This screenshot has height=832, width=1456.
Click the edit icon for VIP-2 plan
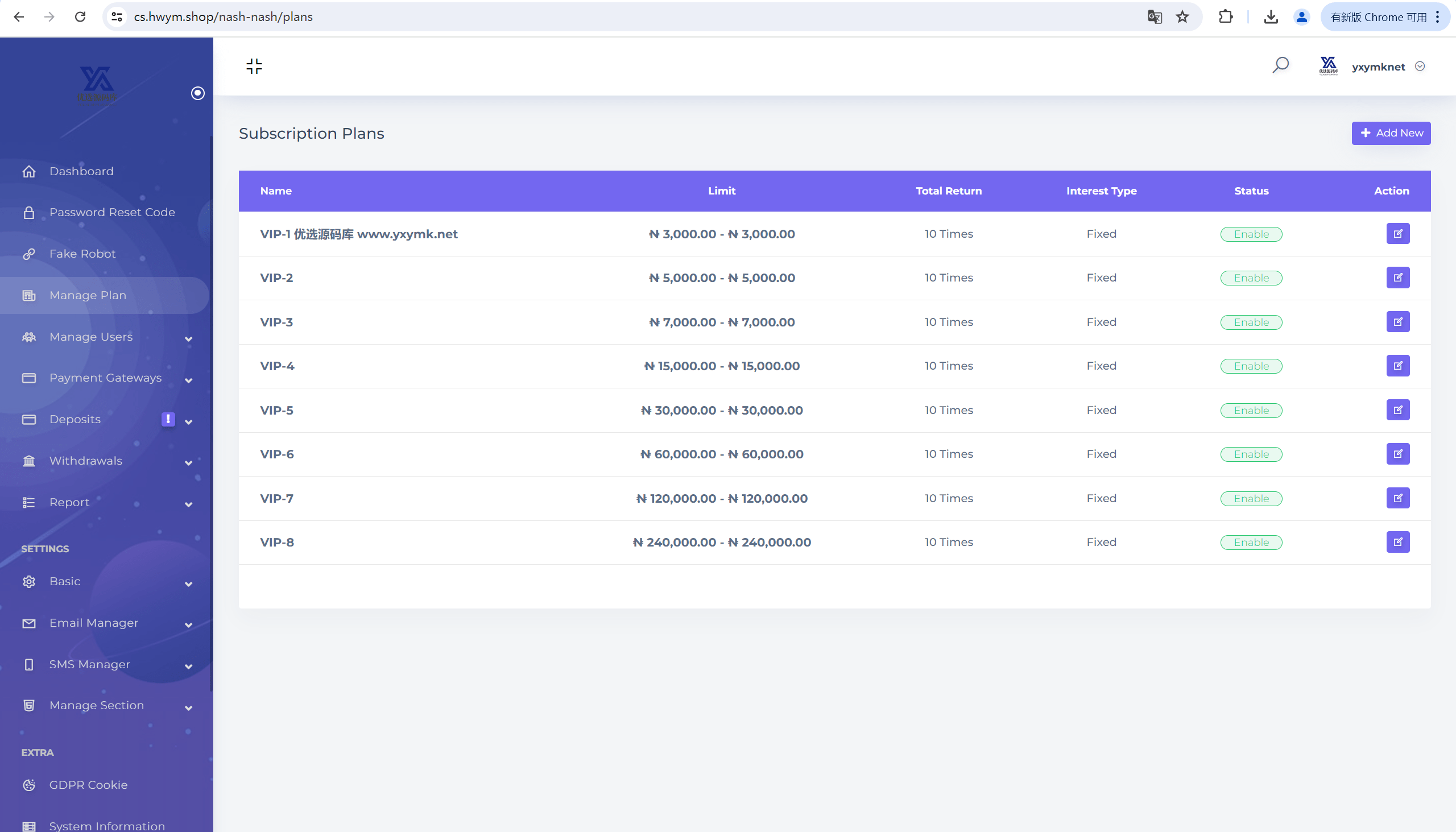[1398, 278]
